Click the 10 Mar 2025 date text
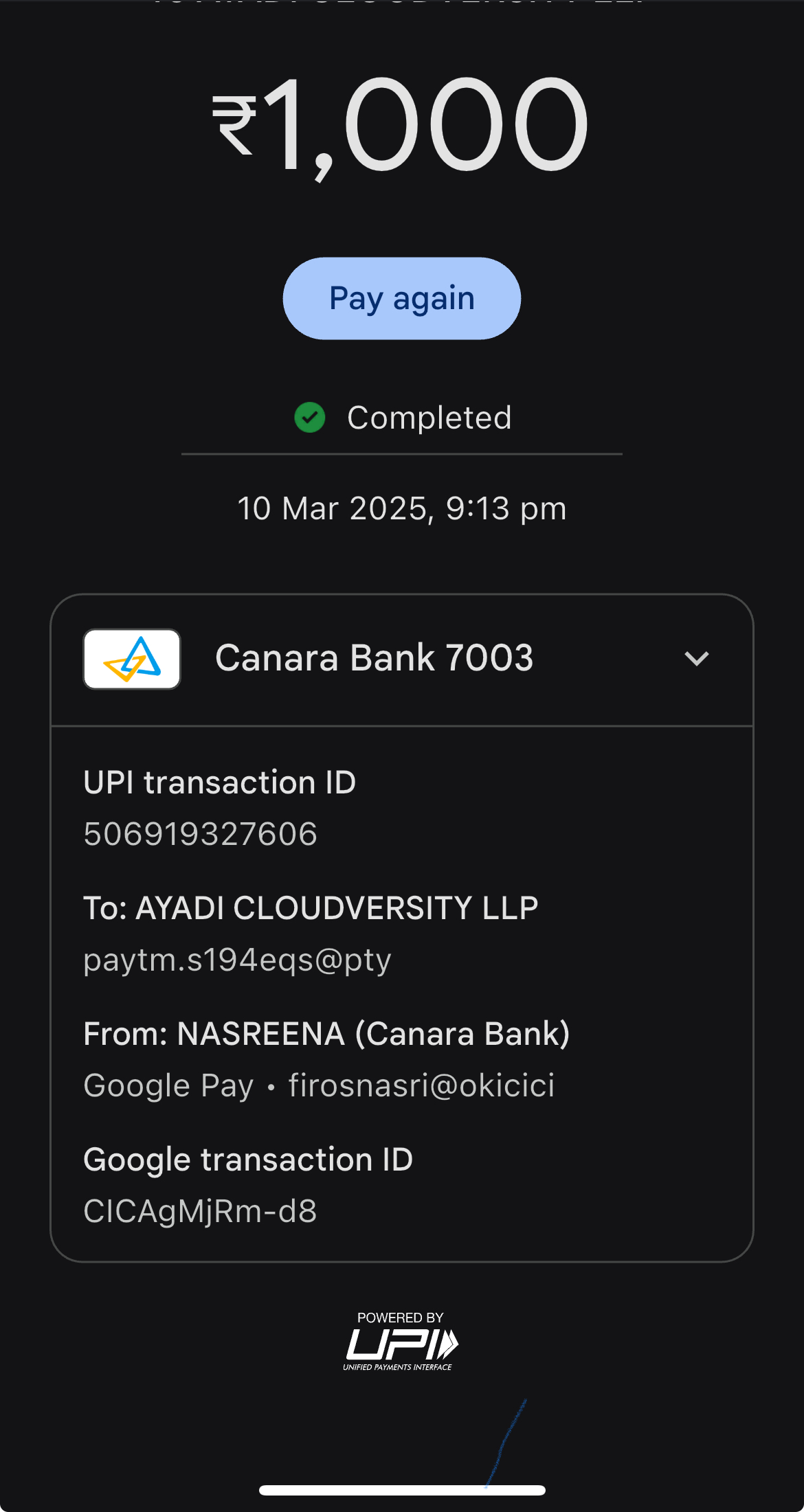The height and width of the screenshot is (1512, 804). pyautogui.click(x=402, y=508)
